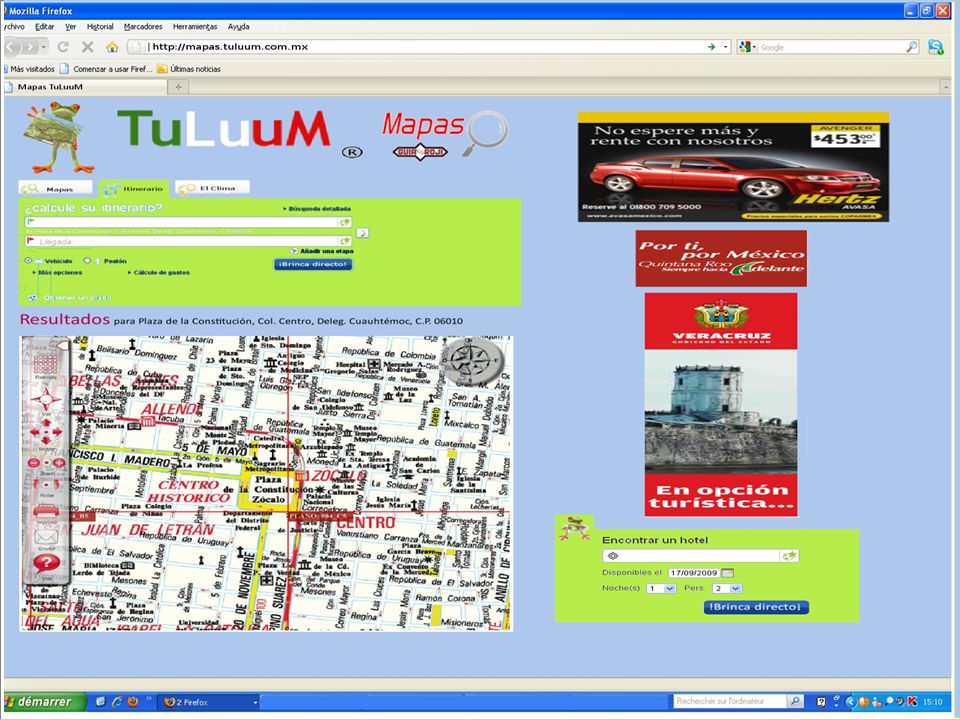Open the Más visitados bookmark
Viewport: 960px width, 720px height.
[28, 69]
